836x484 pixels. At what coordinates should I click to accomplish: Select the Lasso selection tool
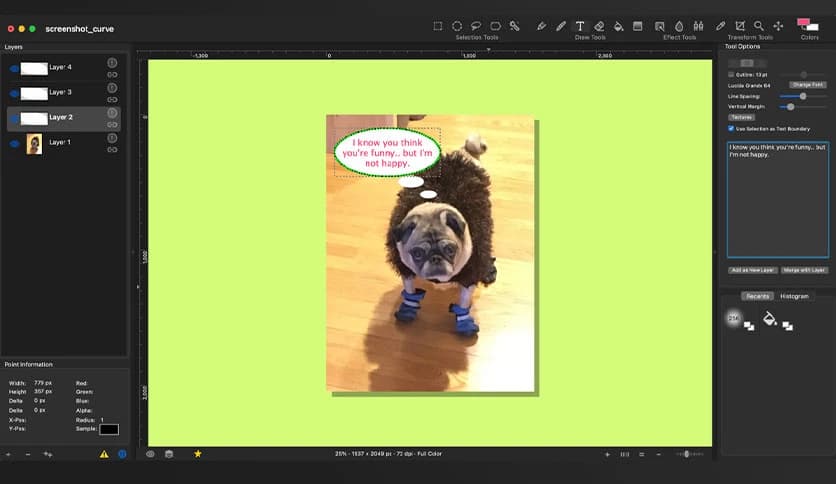(x=476, y=26)
